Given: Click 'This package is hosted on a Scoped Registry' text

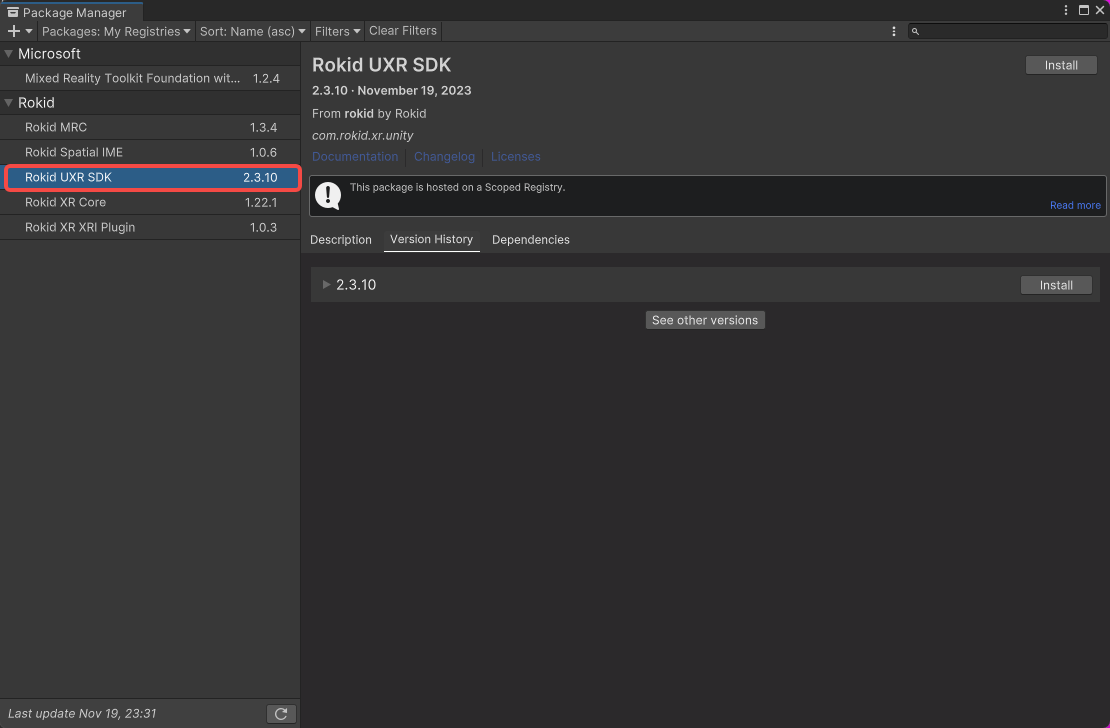Looking at the screenshot, I should pos(457,188).
